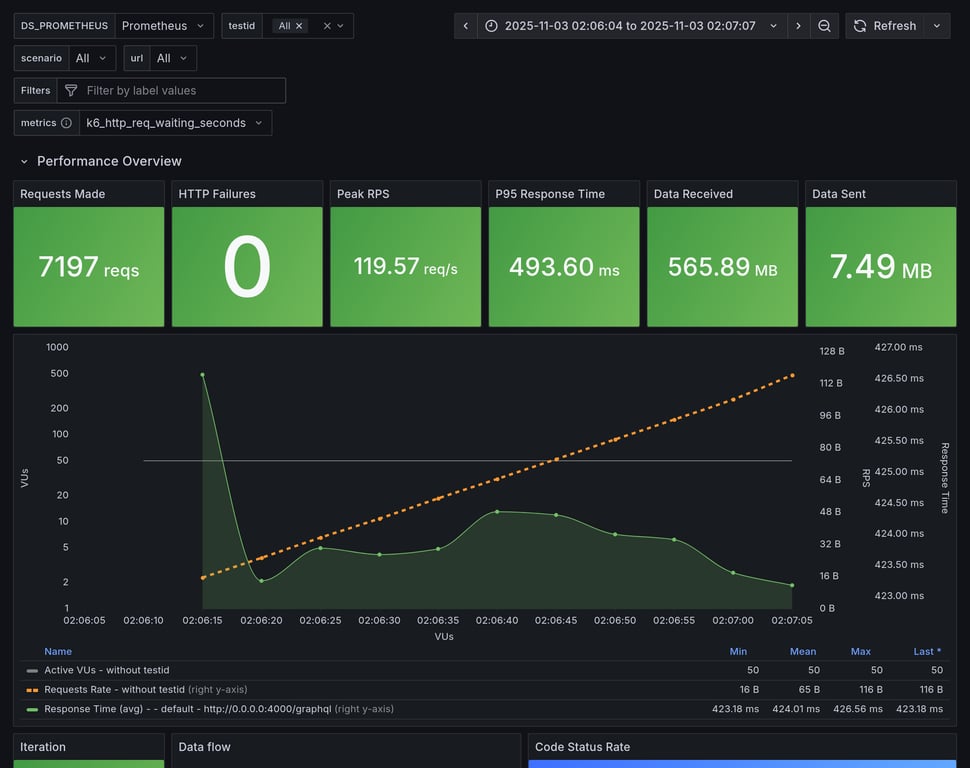970x768 pixels.
Task: Click the funnel filter icon
Action: pyautogui.click(x=71, y=90)
